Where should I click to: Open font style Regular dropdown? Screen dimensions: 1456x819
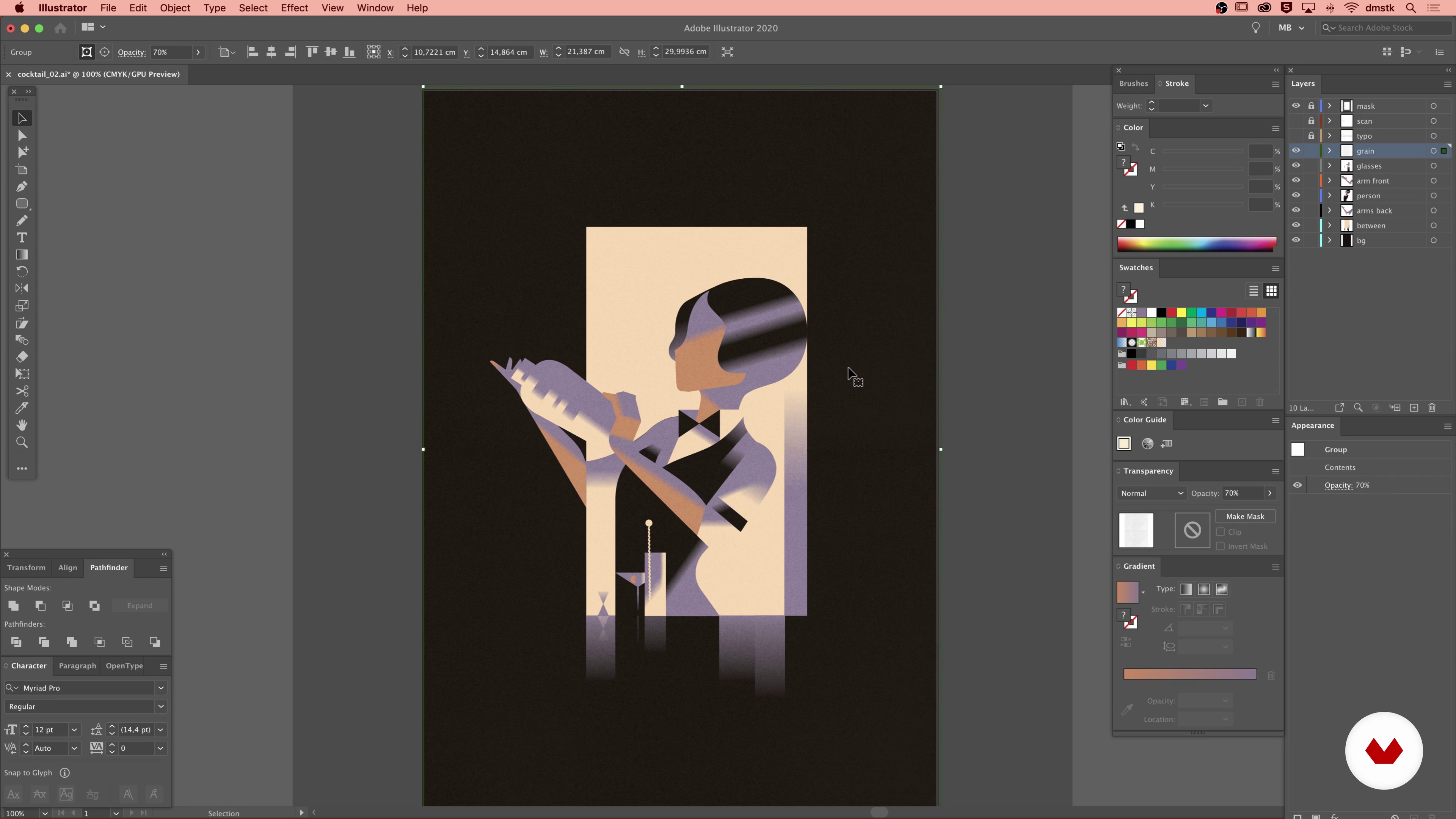tap(160, 706)
